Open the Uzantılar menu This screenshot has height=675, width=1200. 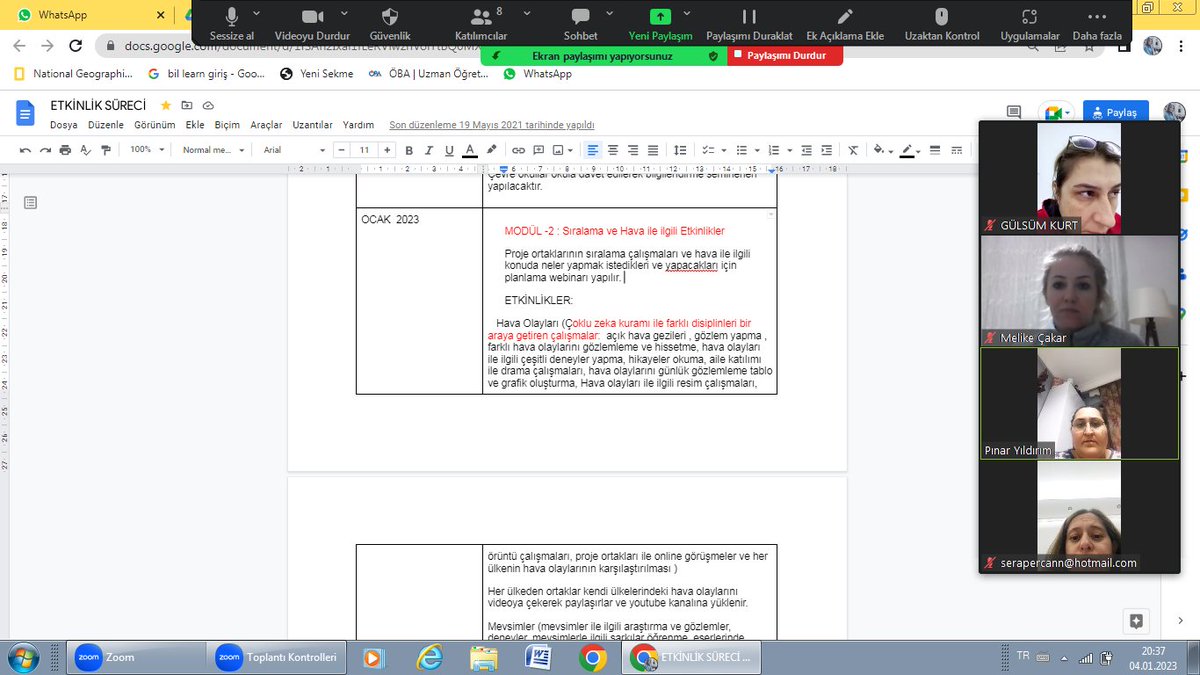click(312, 125)
